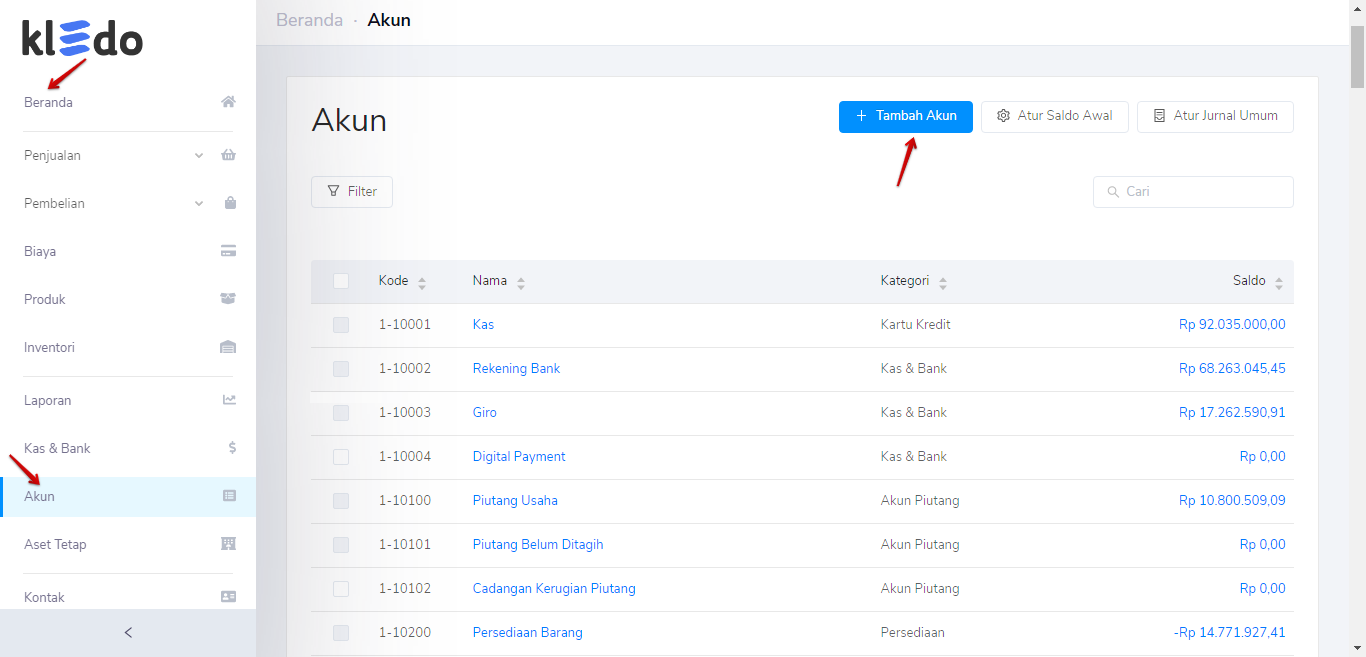The height and width of the screenshot is (657, 1366).
Task: Check the checkbox for the Giro row
Action: [x=341, y=412]
